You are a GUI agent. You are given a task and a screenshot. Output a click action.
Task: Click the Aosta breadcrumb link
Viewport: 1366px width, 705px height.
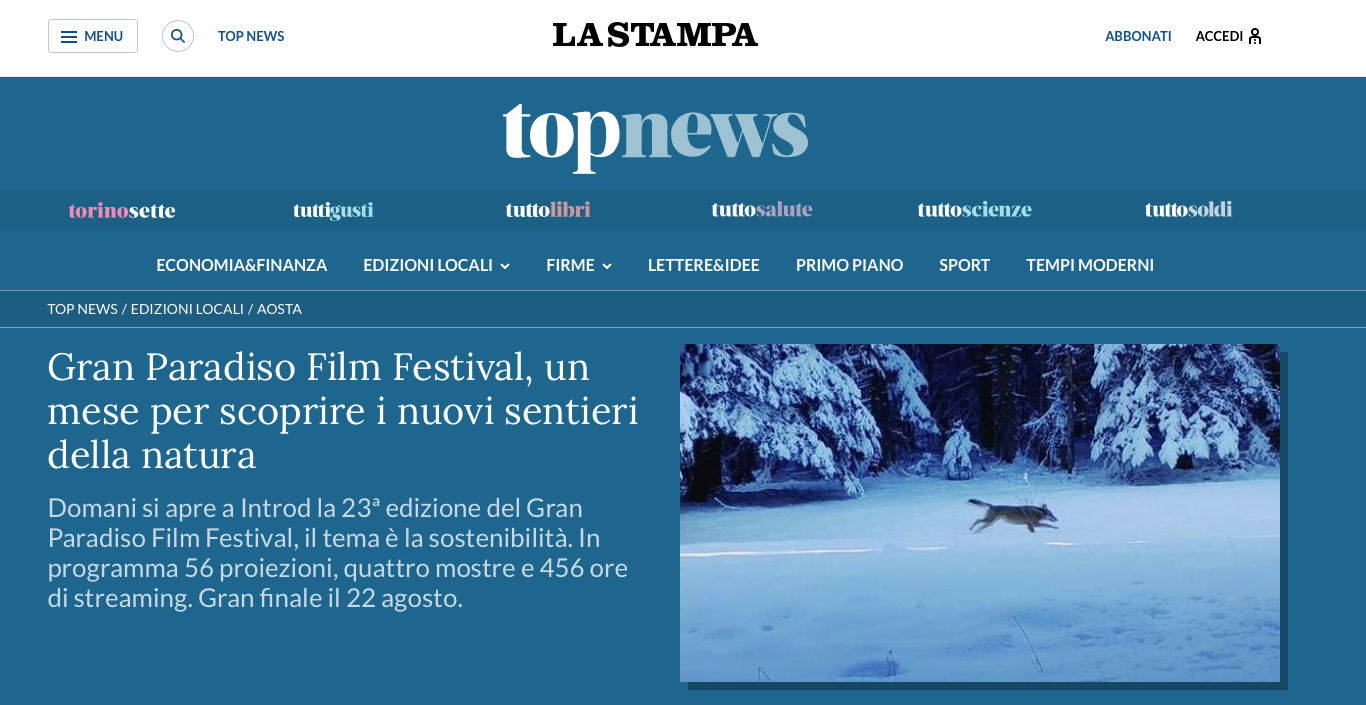point(279,309)
